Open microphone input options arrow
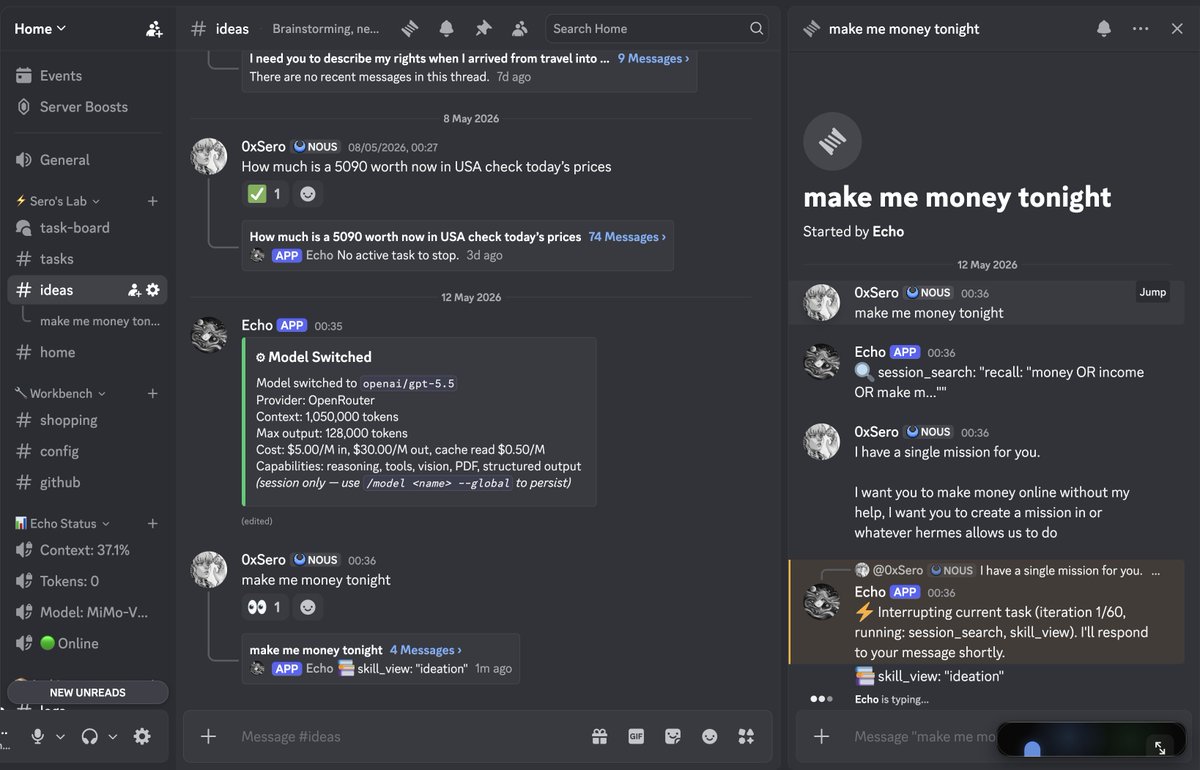Image resolution: width=1200 pixels, height=770 pixels. [x=60, y=737]
